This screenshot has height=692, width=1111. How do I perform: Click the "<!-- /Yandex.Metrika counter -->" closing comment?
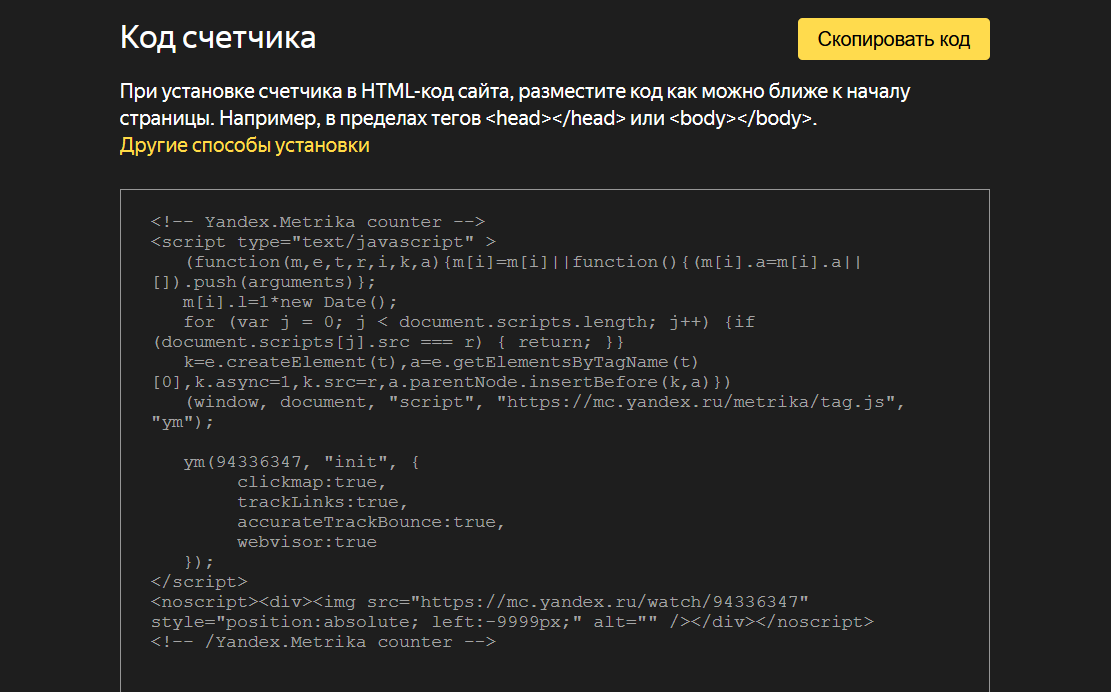(323, 642)
